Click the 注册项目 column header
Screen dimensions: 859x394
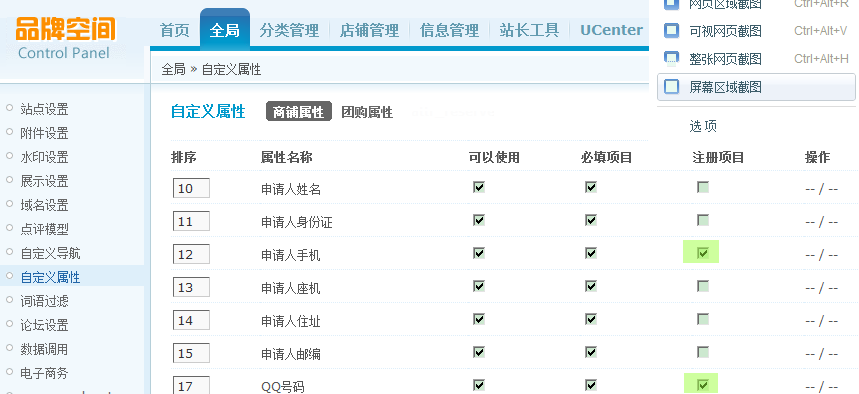pos(718,158)
